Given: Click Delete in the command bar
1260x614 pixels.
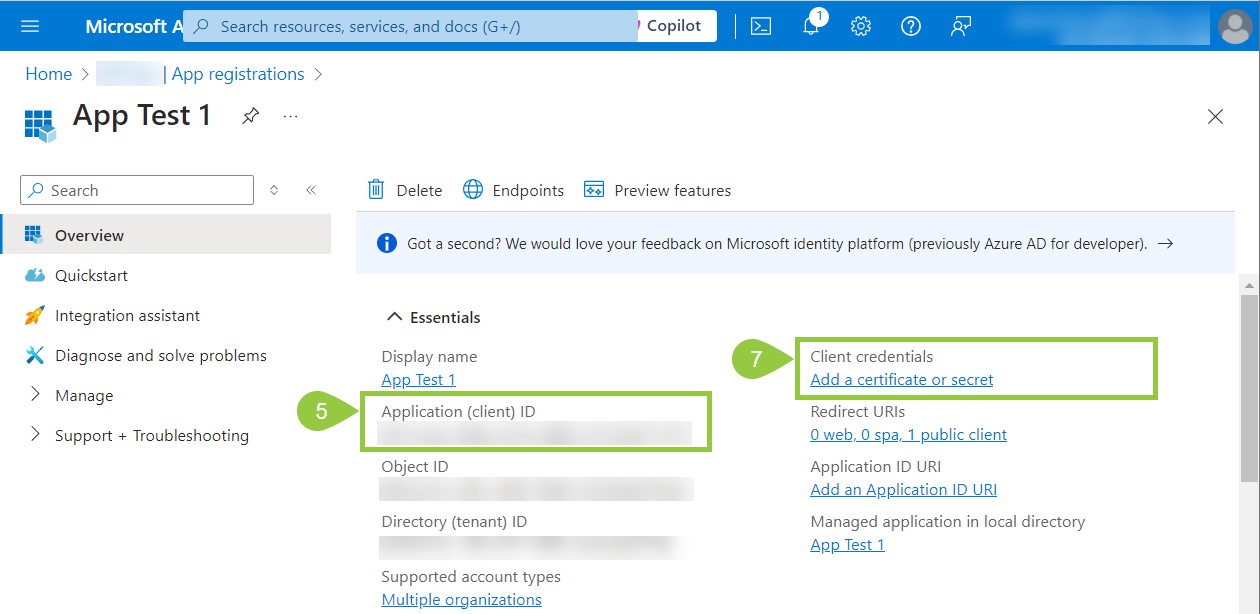Looking at the screenshot, I should [x=405, y=190].
